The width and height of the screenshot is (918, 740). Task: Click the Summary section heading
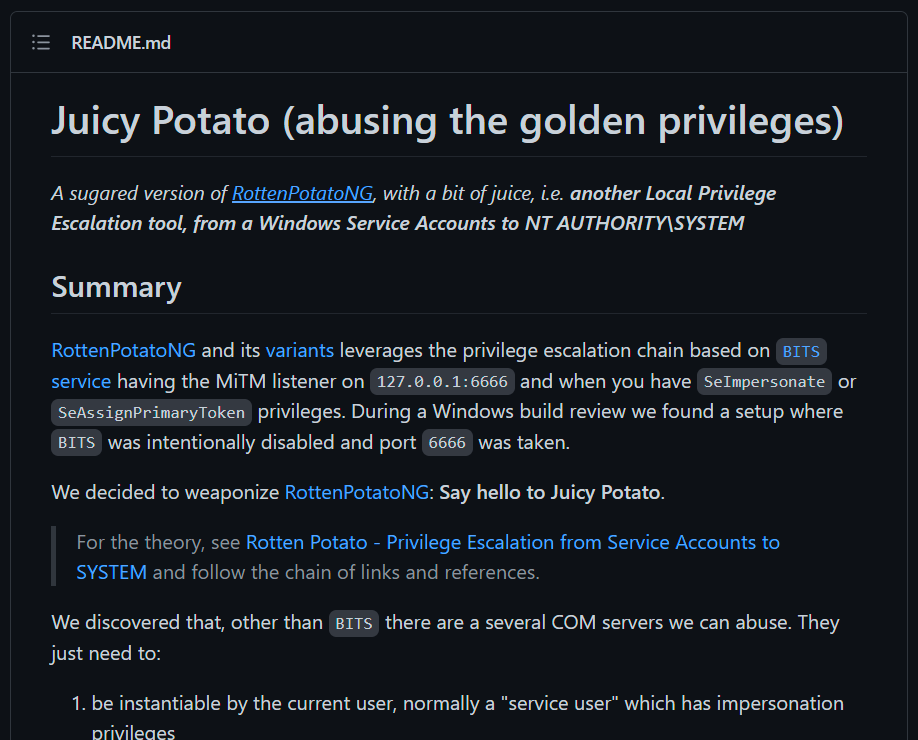pyautogui.click(x=117, y=287)
